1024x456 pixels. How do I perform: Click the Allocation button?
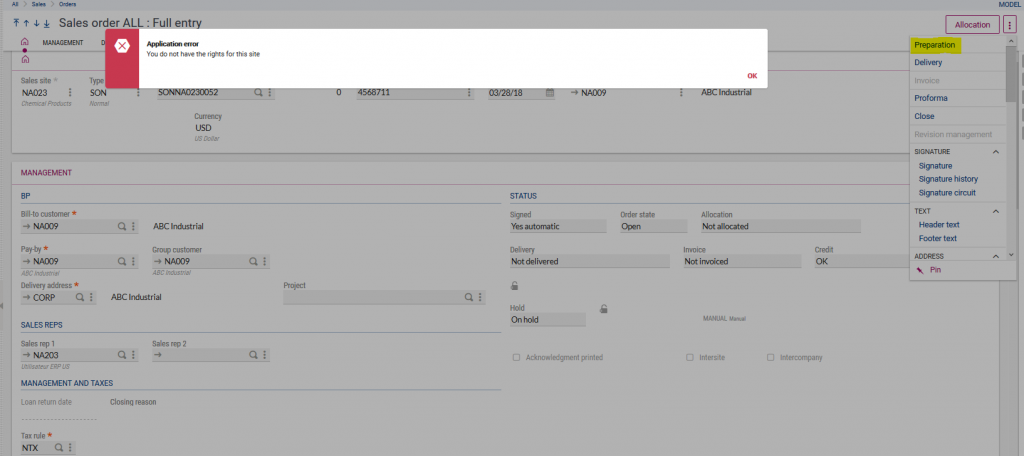pyautogui.click(x=971, y=24)
